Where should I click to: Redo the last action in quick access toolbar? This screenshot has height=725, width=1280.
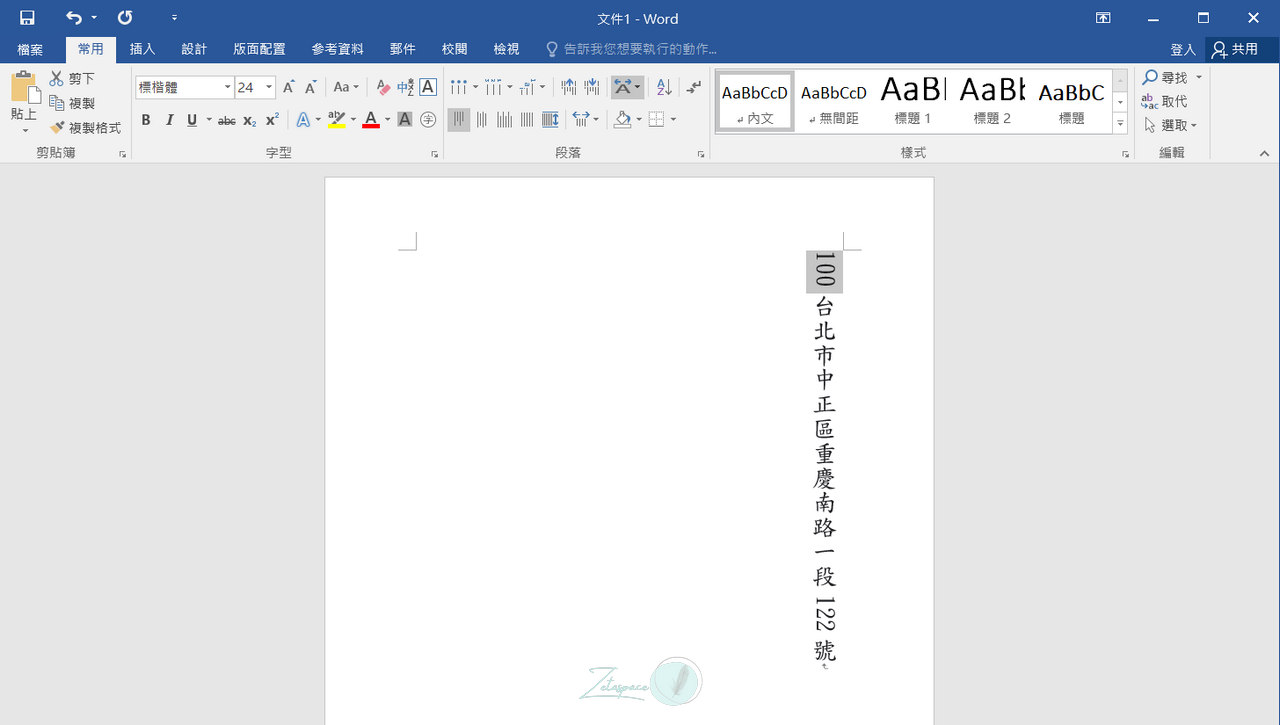[125, 18]
